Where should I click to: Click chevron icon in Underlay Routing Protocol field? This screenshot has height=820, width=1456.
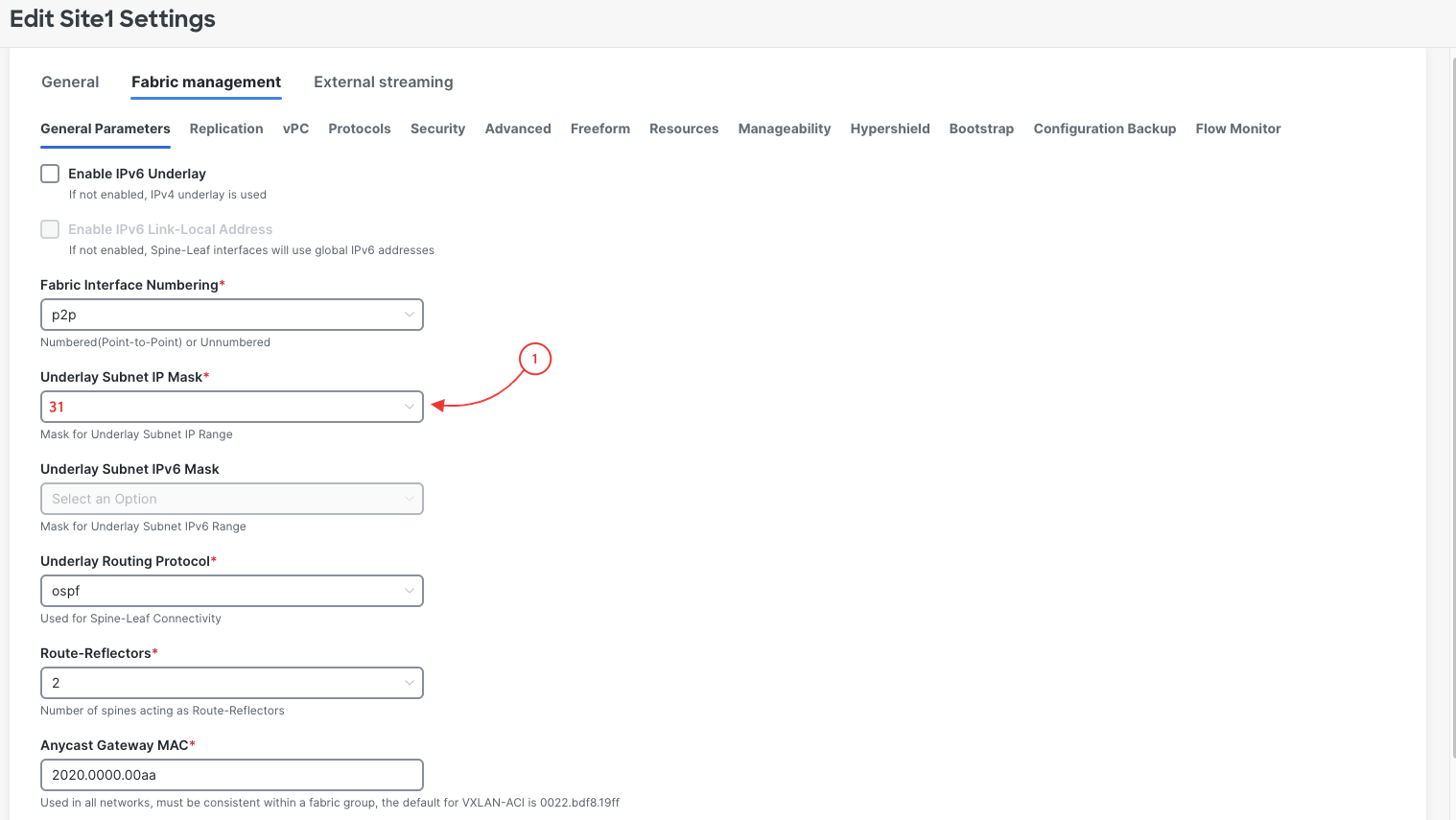click(410, 591)
